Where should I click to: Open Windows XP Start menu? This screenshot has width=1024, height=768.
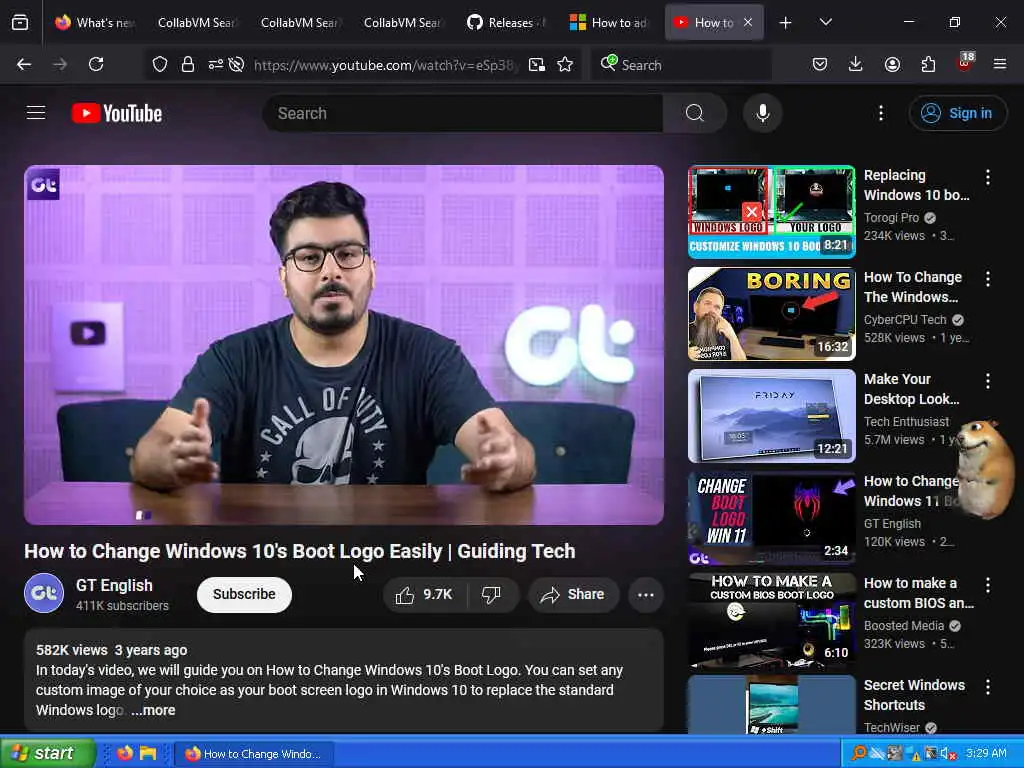(x=48, y=753)
